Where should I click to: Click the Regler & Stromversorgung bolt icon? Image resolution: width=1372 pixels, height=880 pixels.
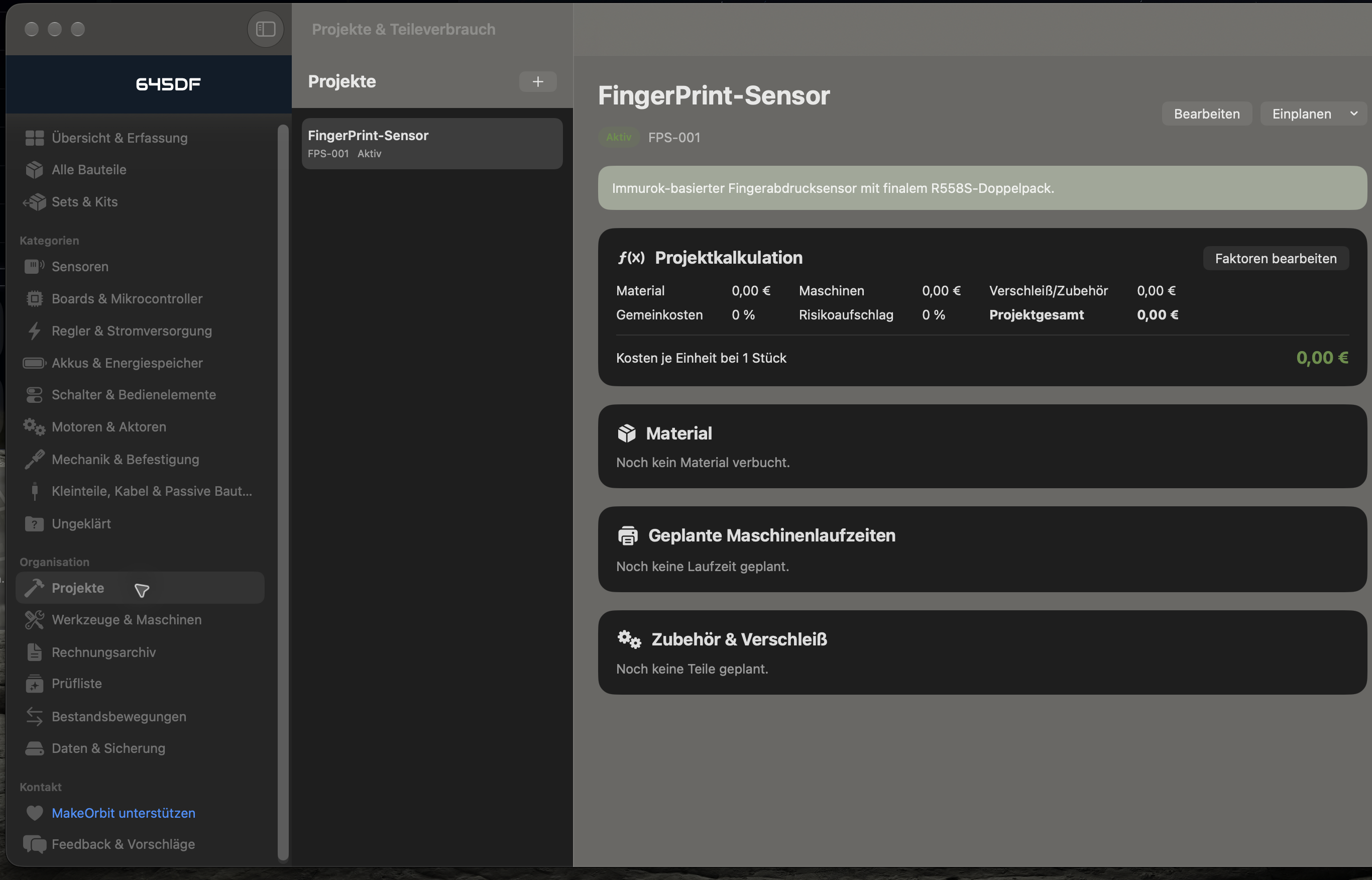click(34, 331)
